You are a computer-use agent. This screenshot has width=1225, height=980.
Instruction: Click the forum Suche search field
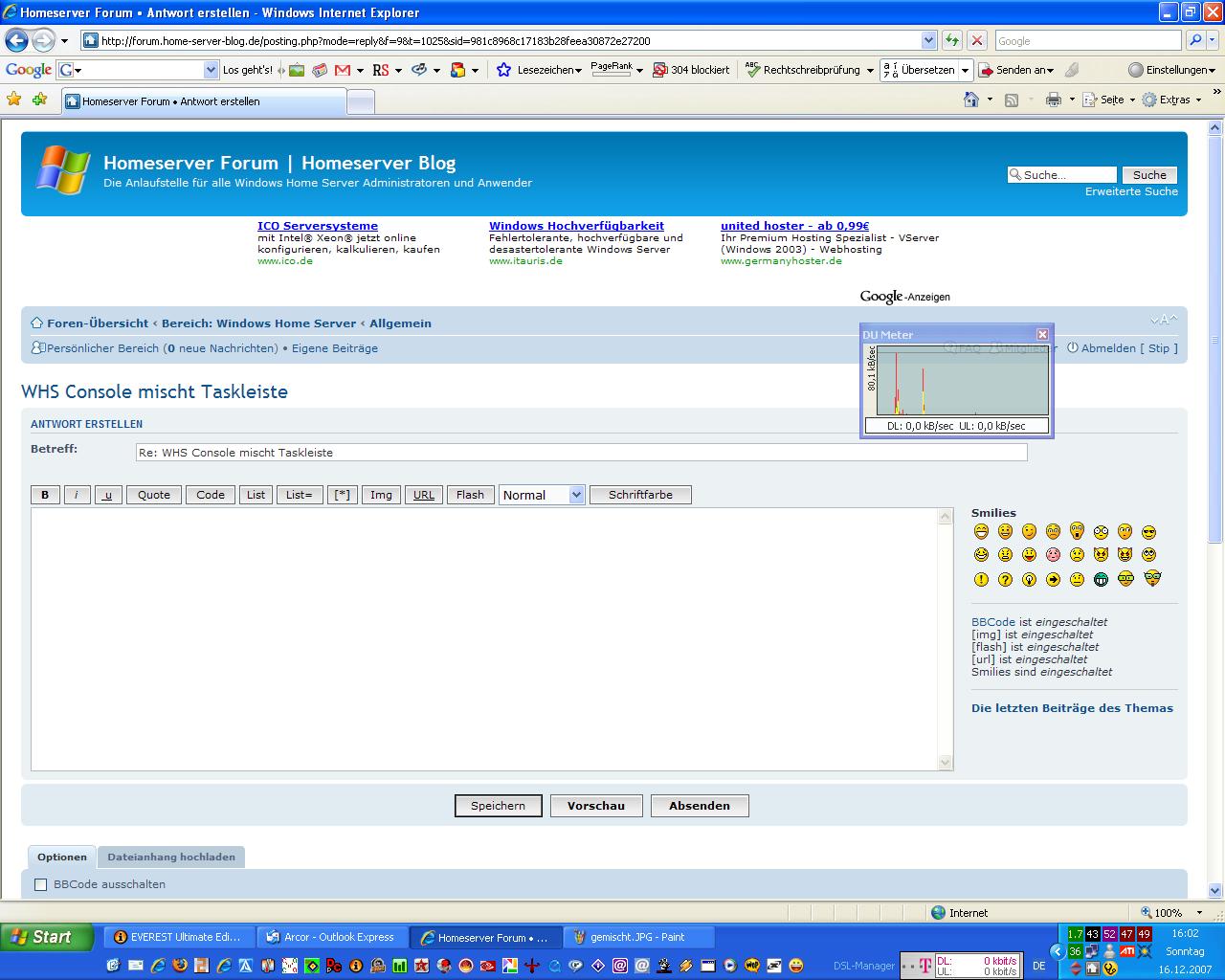(x=1062, y=175)
